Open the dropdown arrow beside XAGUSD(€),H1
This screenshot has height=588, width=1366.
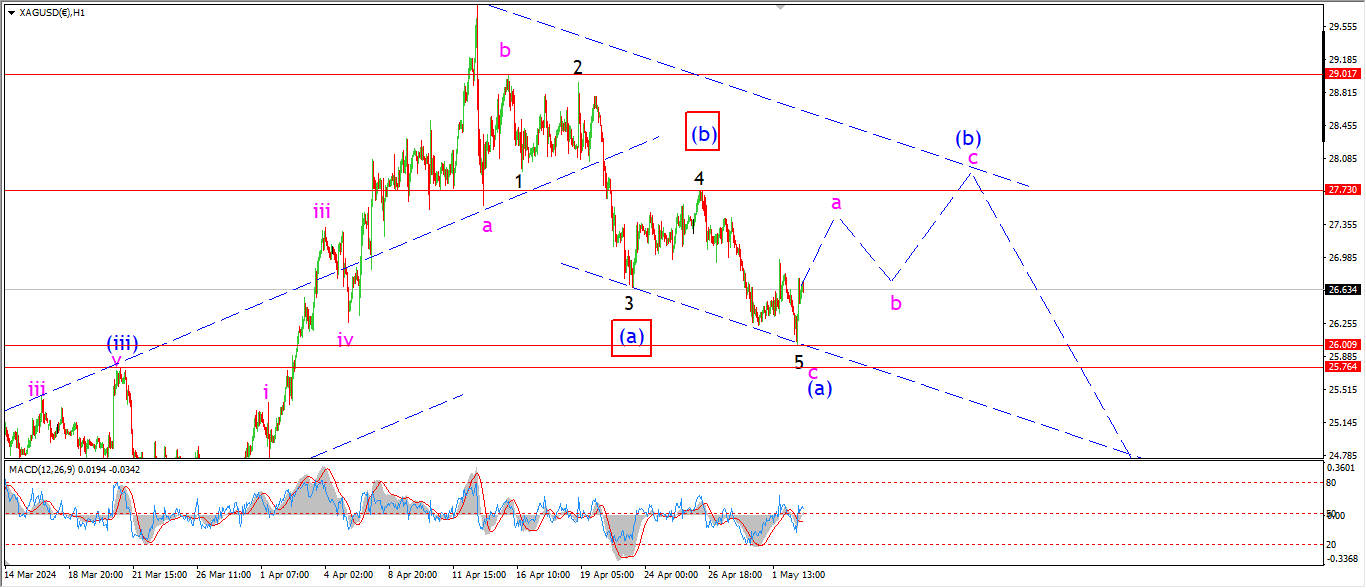coord(11,12)
